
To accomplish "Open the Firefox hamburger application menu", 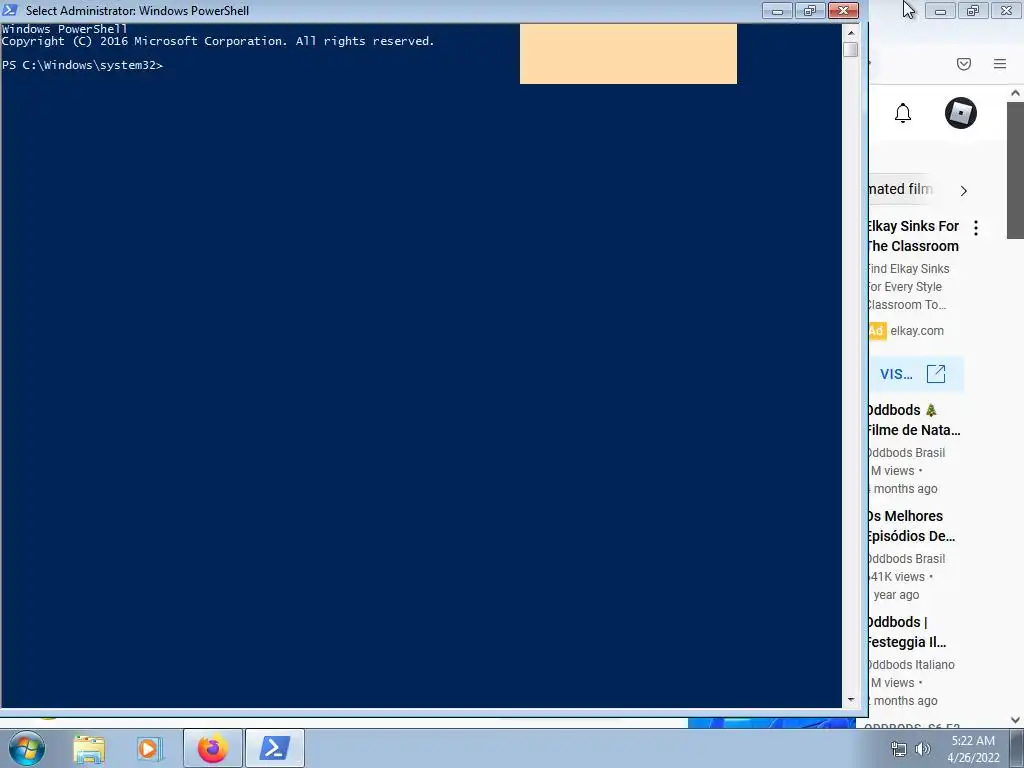I will (1000, 63).
